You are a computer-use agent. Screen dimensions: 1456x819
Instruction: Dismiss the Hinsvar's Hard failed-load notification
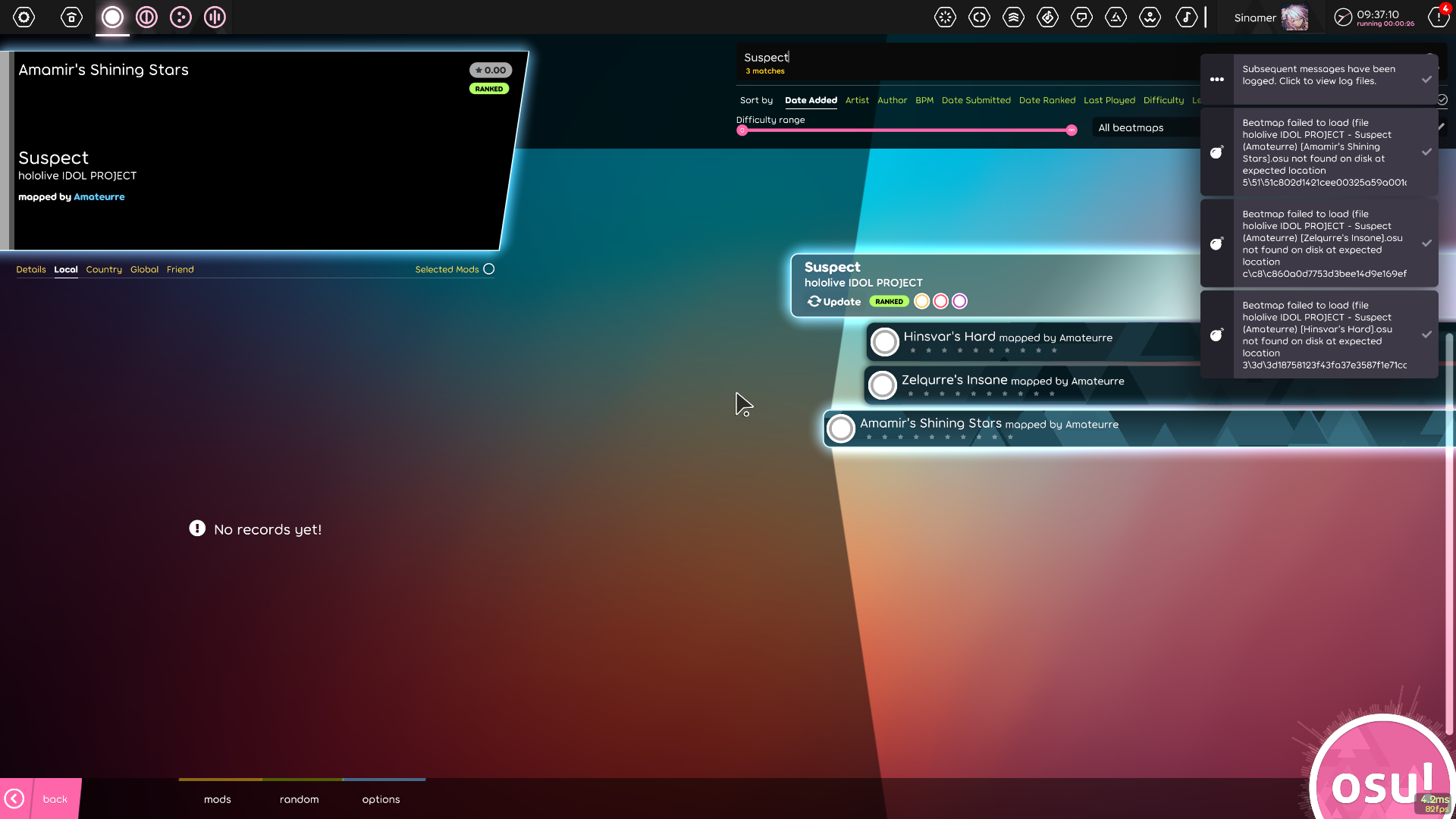click(1427, 334)
